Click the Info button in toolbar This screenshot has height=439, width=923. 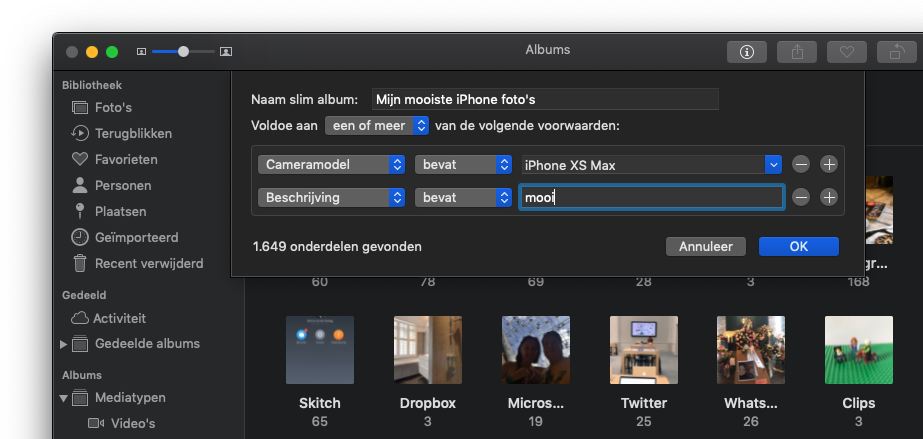coord(746,52)
